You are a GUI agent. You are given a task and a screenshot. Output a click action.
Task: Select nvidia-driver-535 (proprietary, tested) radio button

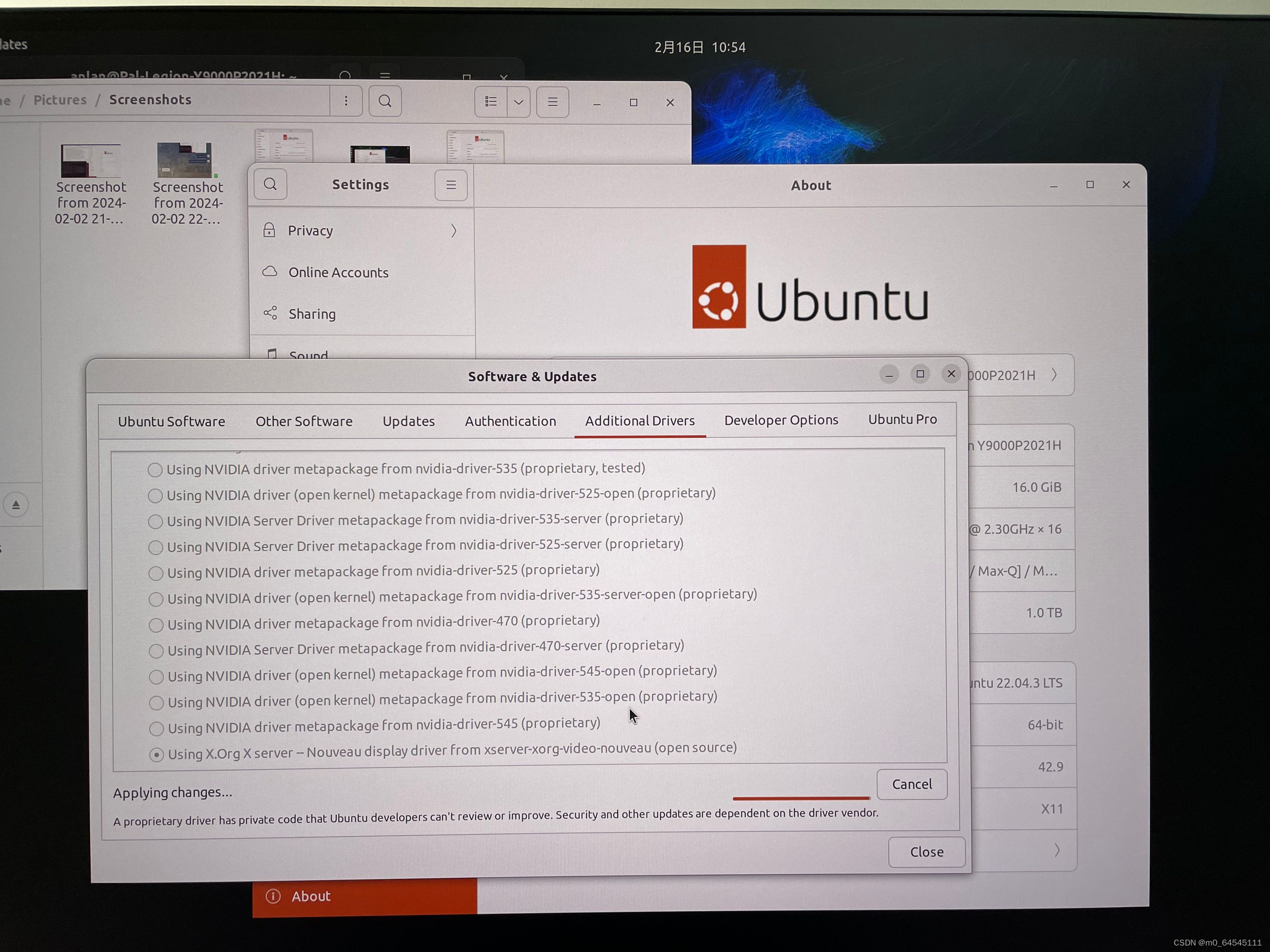click(x=154, y=470)
